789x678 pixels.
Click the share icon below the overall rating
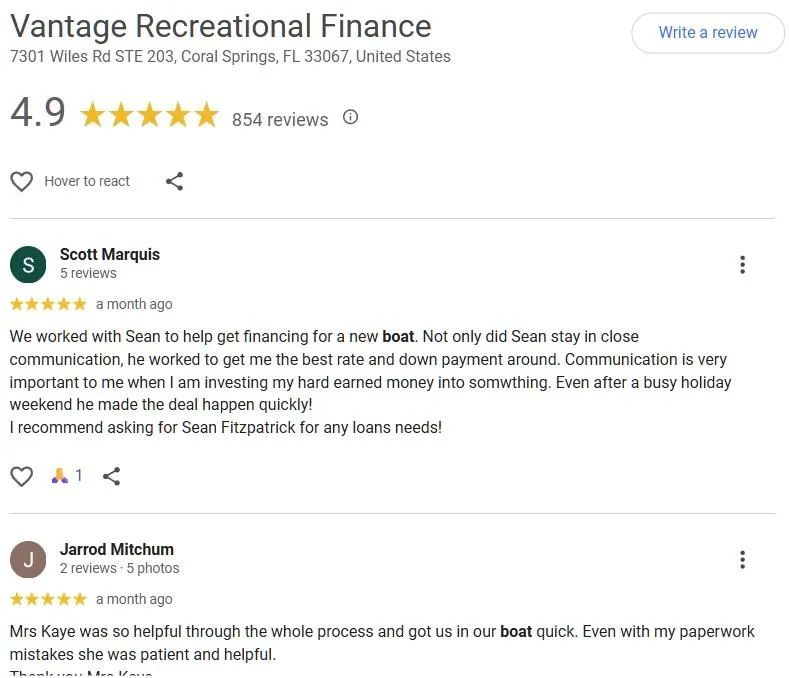[174, 181]
